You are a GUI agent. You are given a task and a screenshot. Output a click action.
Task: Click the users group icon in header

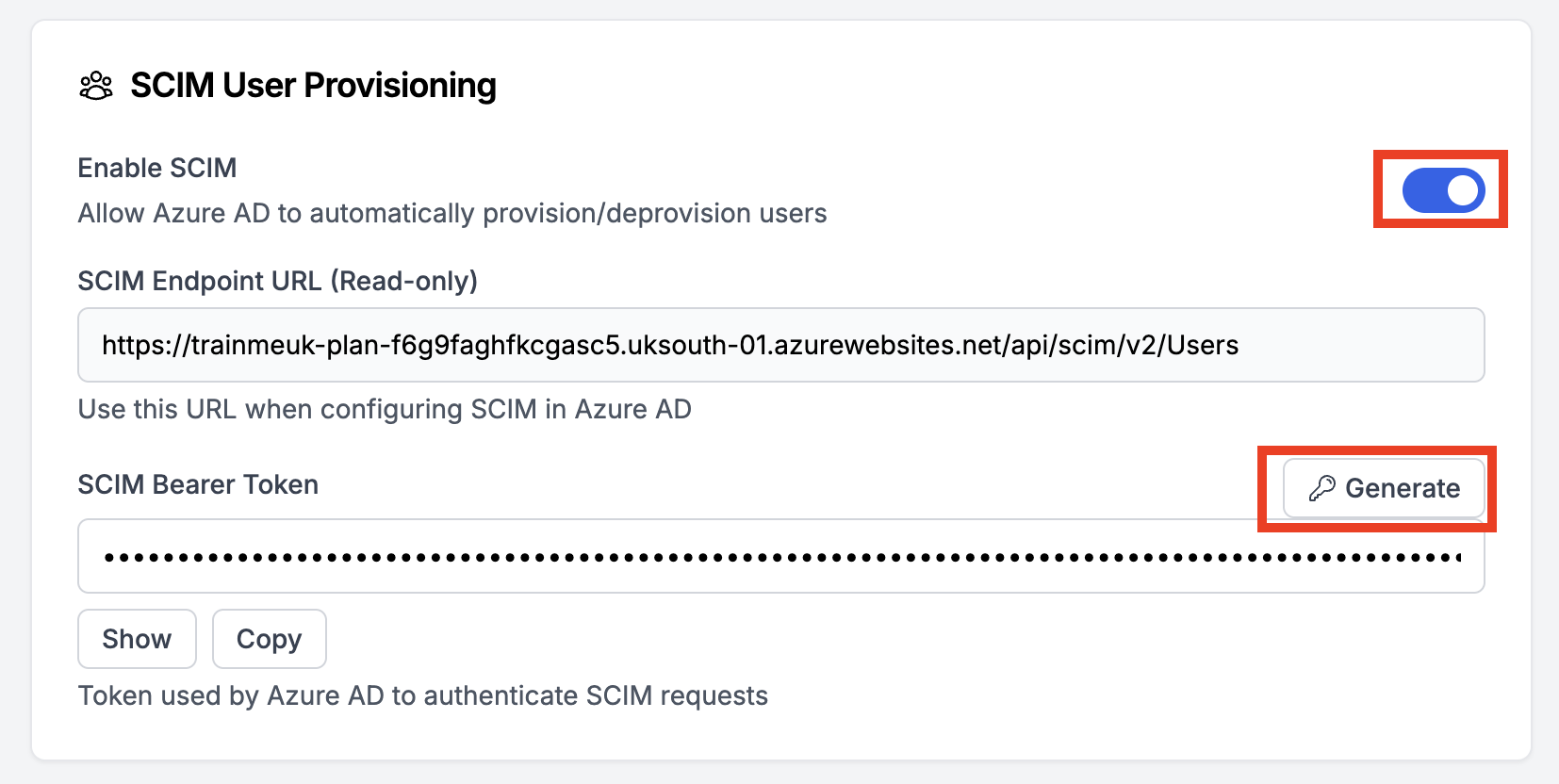[x=96, y=86]
